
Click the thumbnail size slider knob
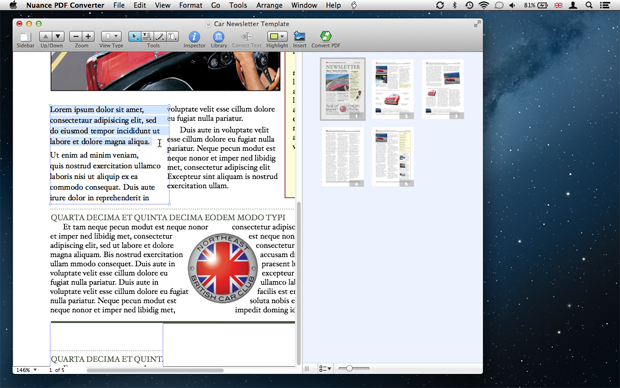point(349,368)
